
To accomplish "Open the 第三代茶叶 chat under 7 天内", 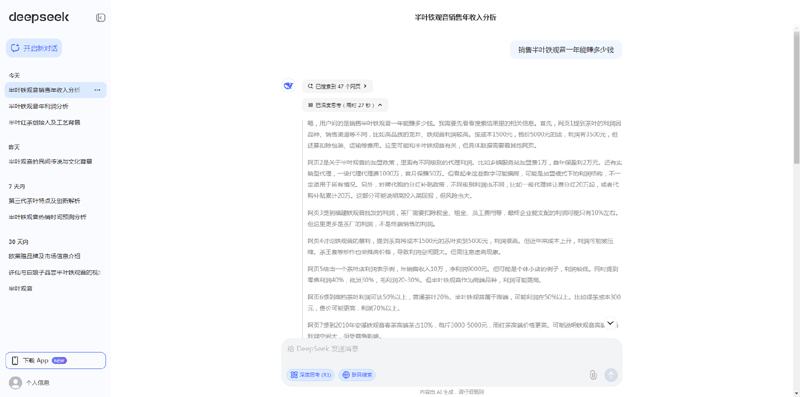I will [44, 201].
